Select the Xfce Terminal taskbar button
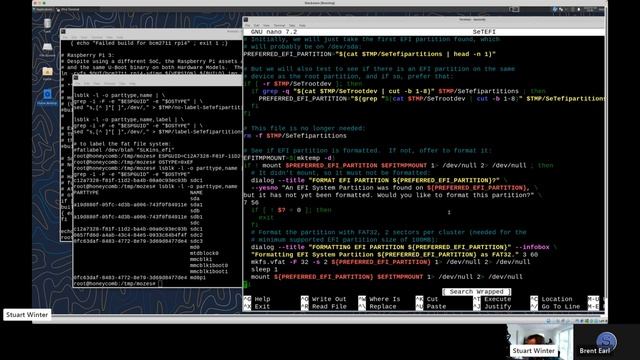The image size is (640, 360). (x=70, y=9)
